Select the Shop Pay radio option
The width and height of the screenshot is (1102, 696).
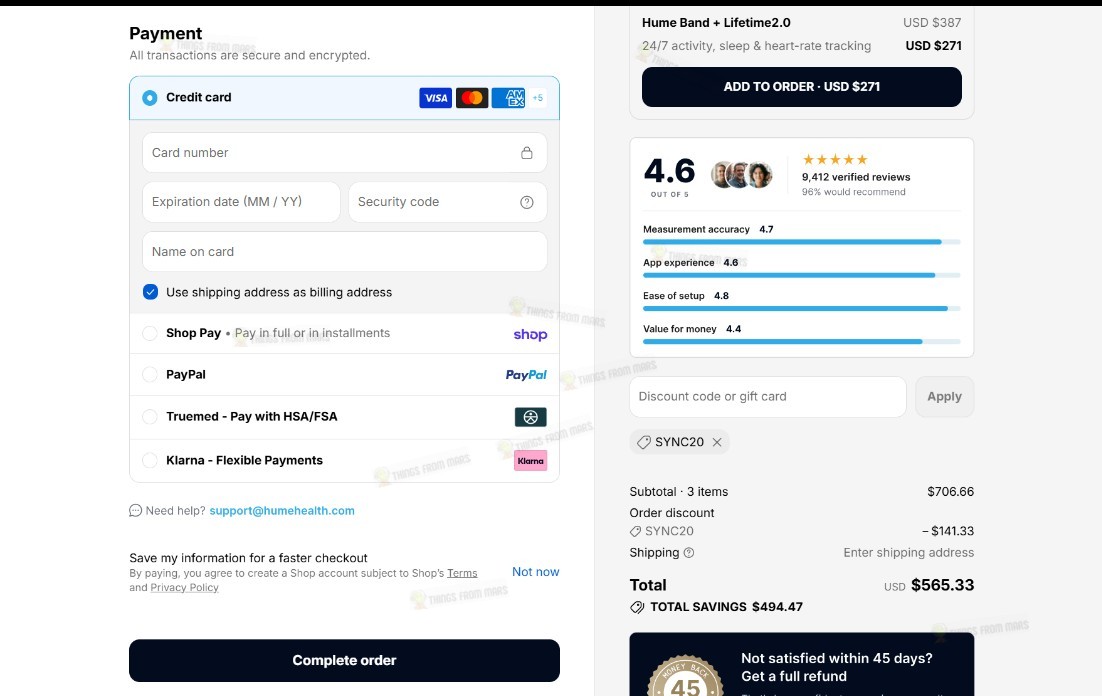point(150,333)
